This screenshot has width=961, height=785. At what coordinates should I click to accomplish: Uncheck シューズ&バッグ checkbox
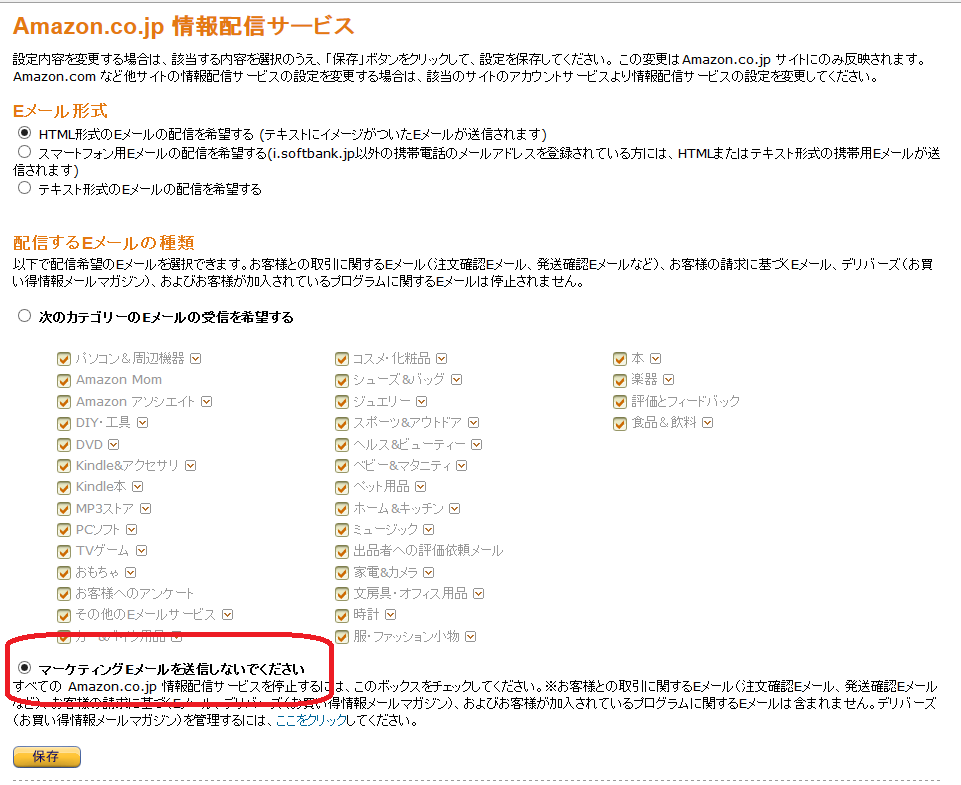342,381
